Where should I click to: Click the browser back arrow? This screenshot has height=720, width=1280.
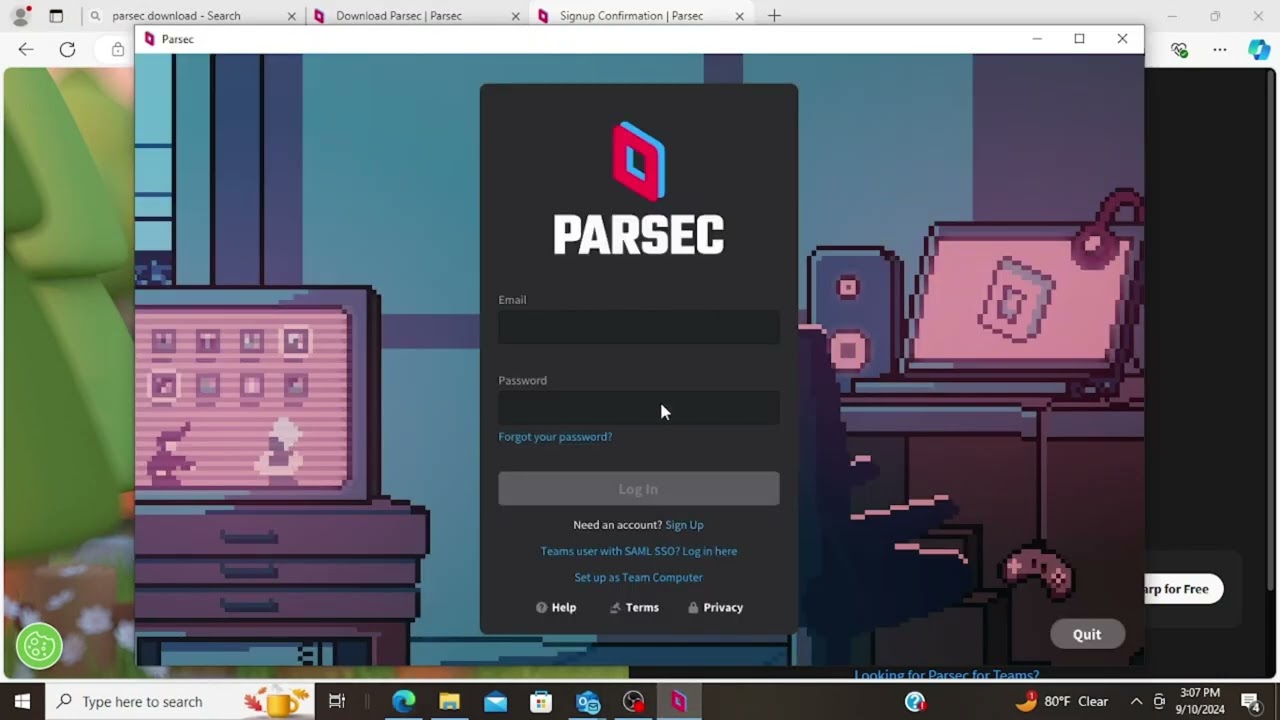(26, 49)
